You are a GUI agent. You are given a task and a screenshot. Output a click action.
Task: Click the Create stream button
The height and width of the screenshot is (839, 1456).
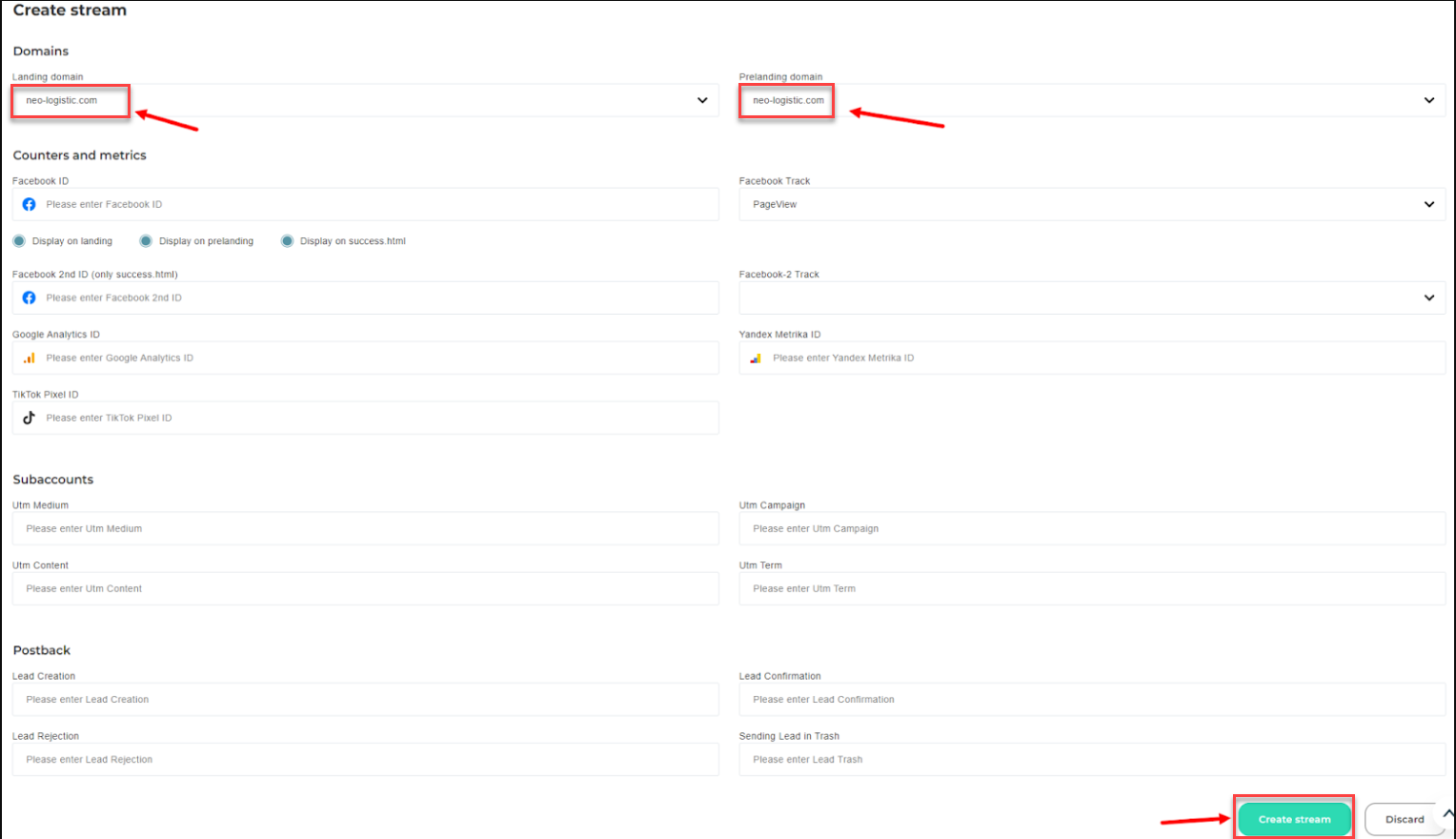tap(1294, 819)
